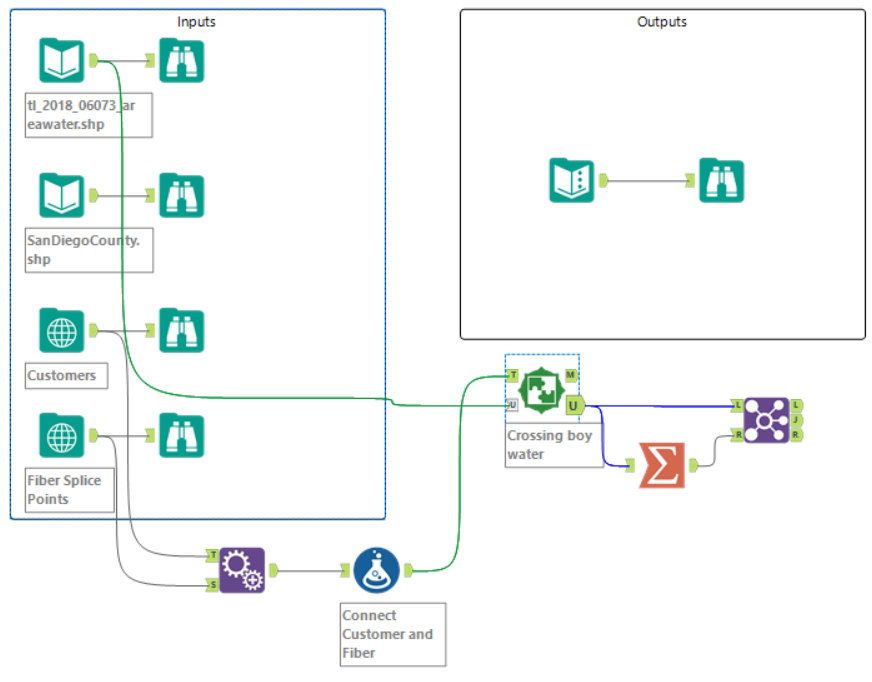
Task: Click the Formula flask tool for Connect Customer and Fiber
Action: [376, 570]
